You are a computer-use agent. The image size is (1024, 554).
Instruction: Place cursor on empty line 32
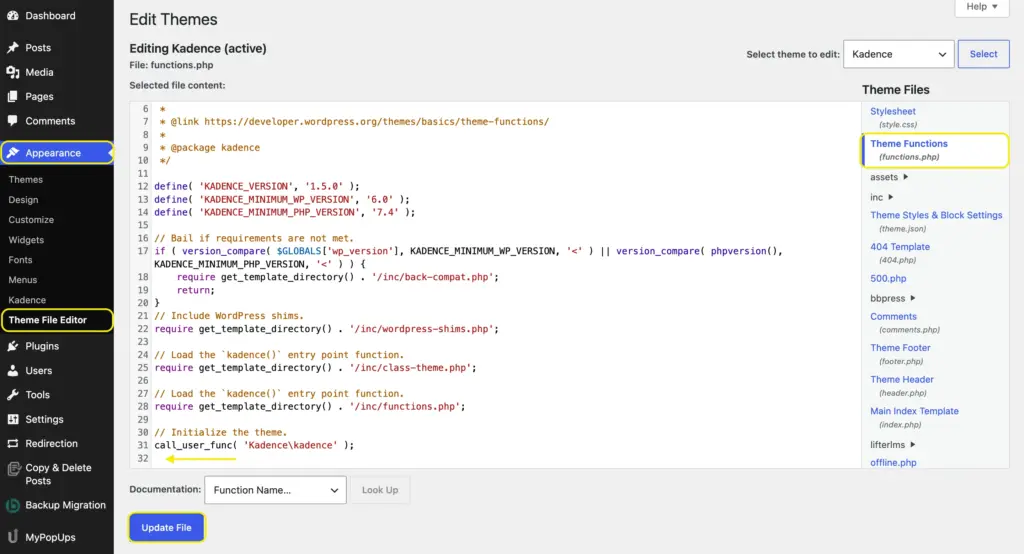[x=506, y=459]
